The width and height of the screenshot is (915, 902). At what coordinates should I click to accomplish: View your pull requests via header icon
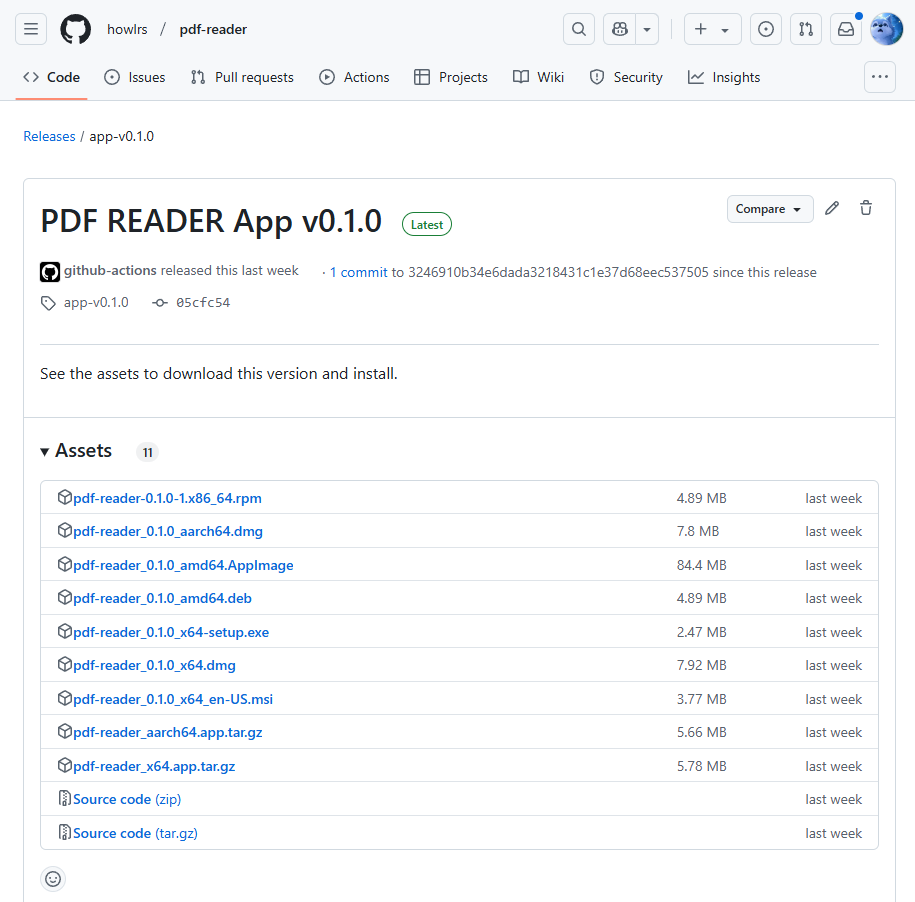coord(805,29)
